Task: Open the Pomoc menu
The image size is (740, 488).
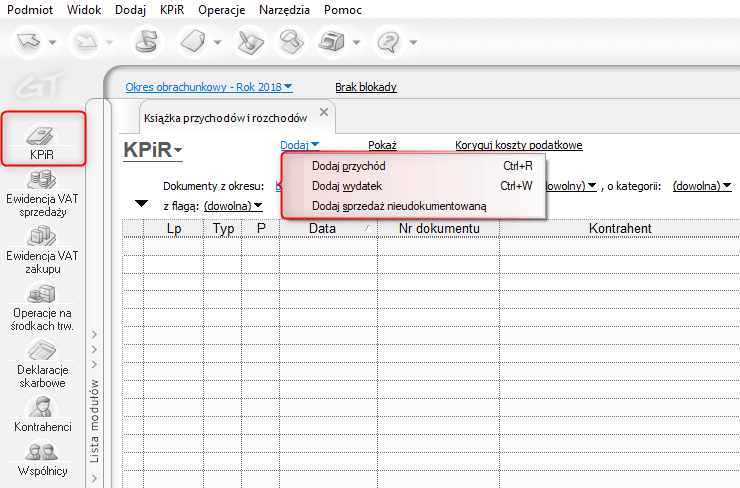Action: (343, 9)
